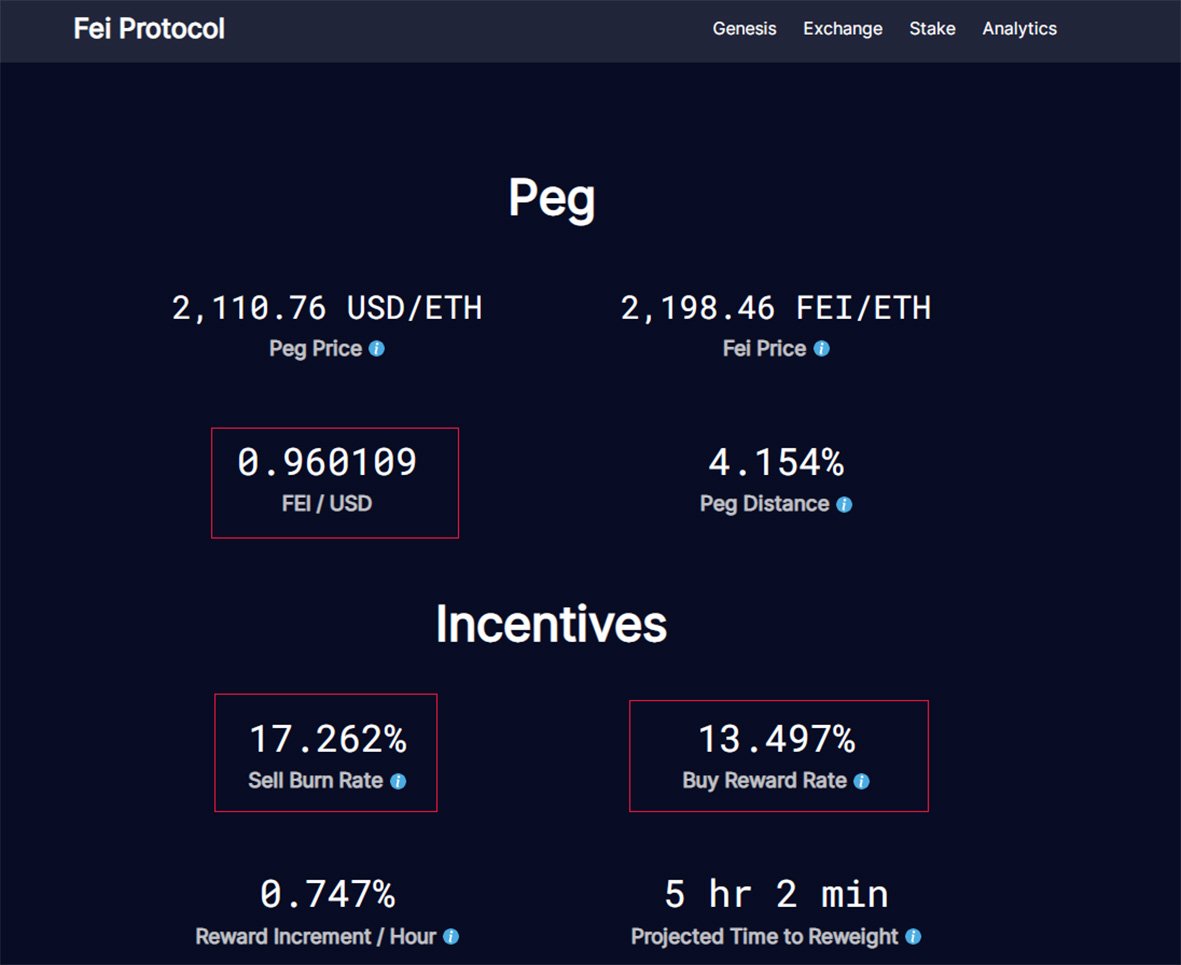This screenshot has height=965, width=1181.
Task: Select the 0.960109 FEI / USD value
Action: point(327,463)
